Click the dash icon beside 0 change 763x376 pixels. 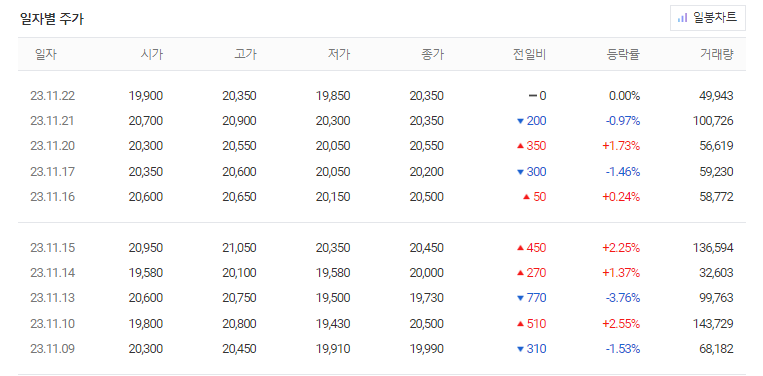tap(533, 96)
